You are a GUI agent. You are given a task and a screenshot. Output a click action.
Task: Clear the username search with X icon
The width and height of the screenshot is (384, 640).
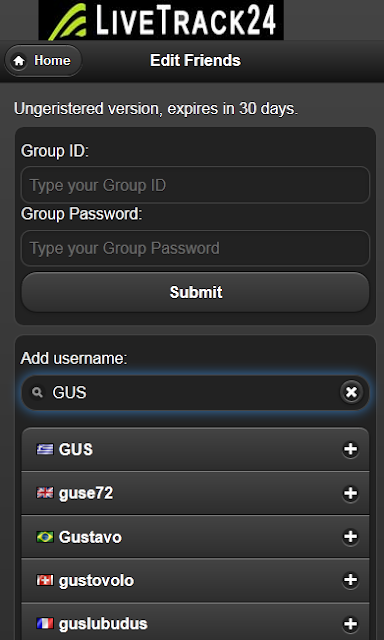[351, 393]
